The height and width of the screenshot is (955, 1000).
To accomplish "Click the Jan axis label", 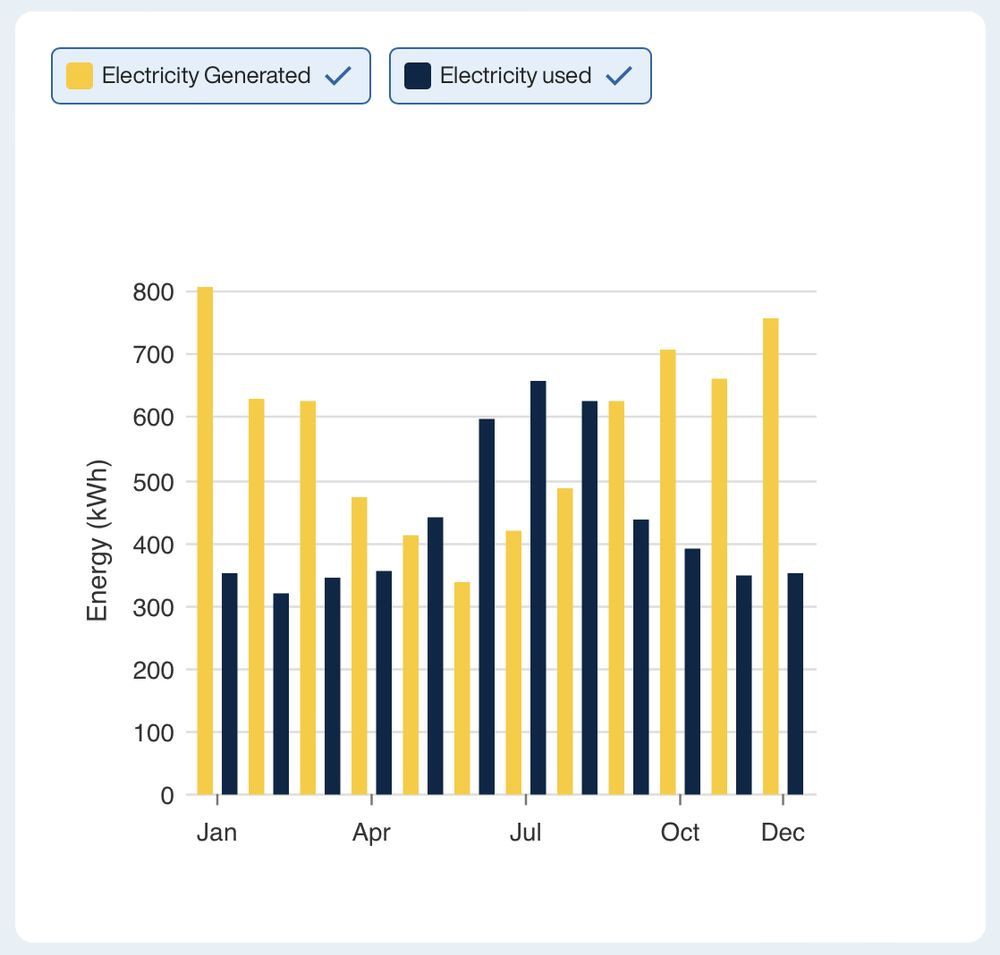I will pos(217,833).
